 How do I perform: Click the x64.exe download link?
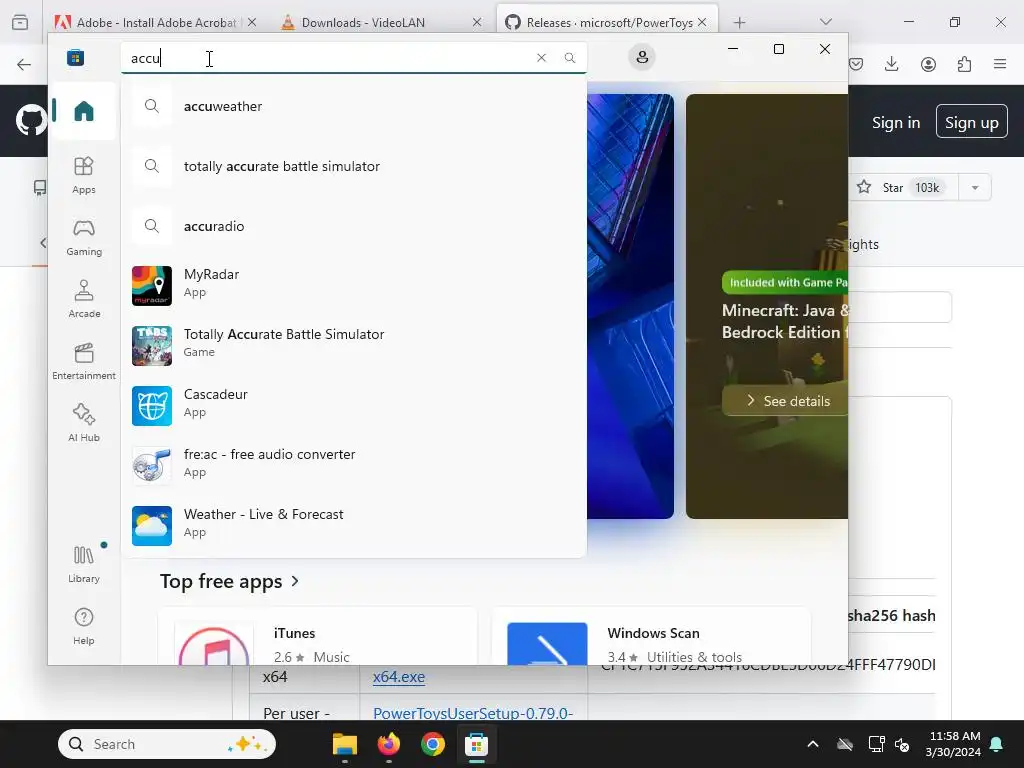pyautogui.click(x=398, y=677)
